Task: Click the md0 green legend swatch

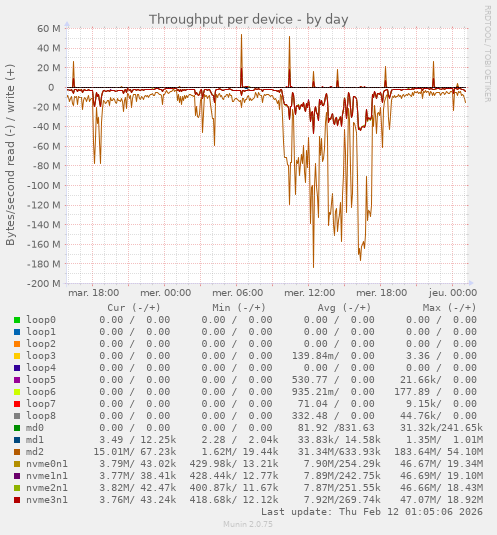Action: (17, 428)
